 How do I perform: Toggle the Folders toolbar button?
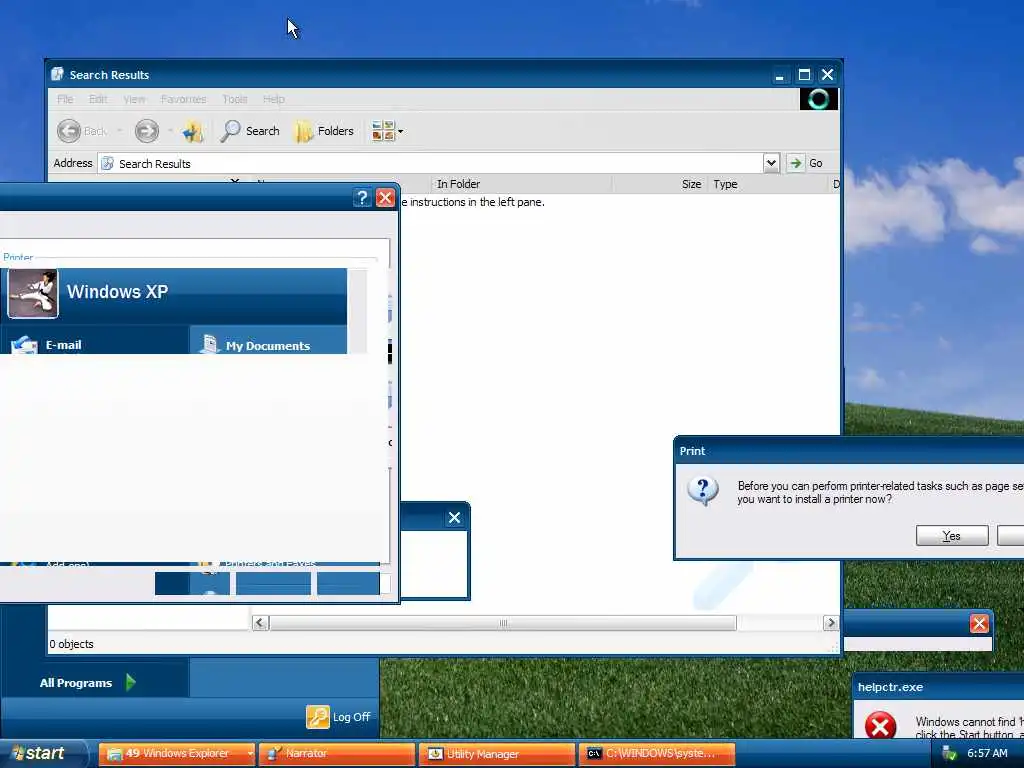325,131
